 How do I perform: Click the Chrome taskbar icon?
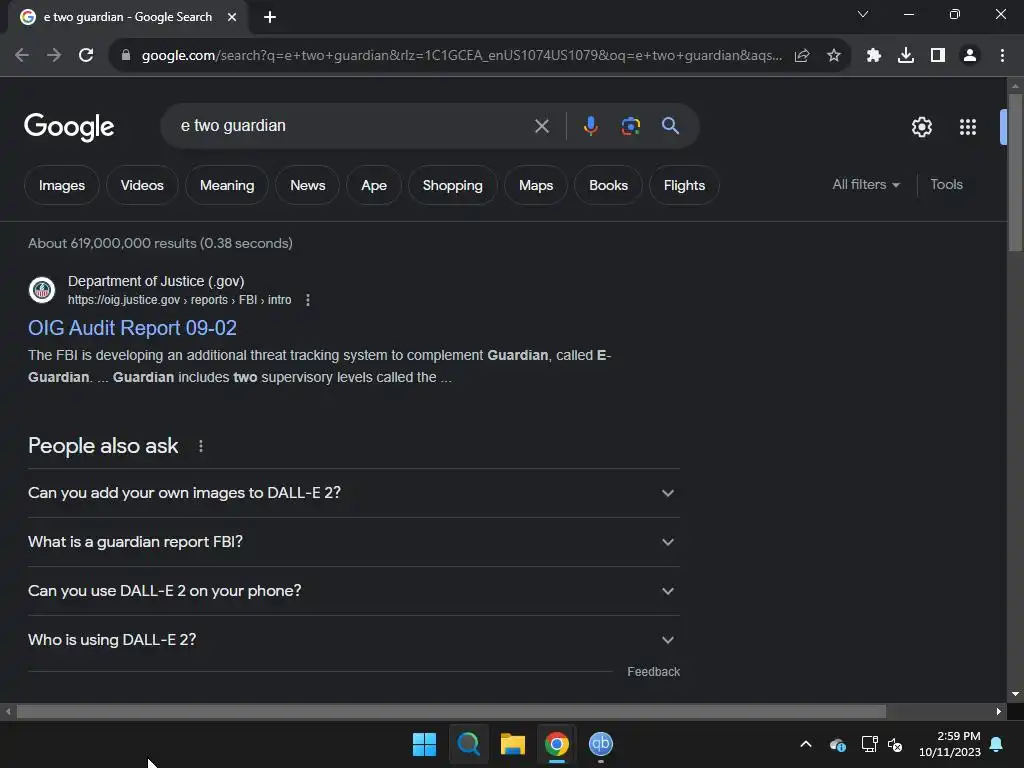coord(556,744)
